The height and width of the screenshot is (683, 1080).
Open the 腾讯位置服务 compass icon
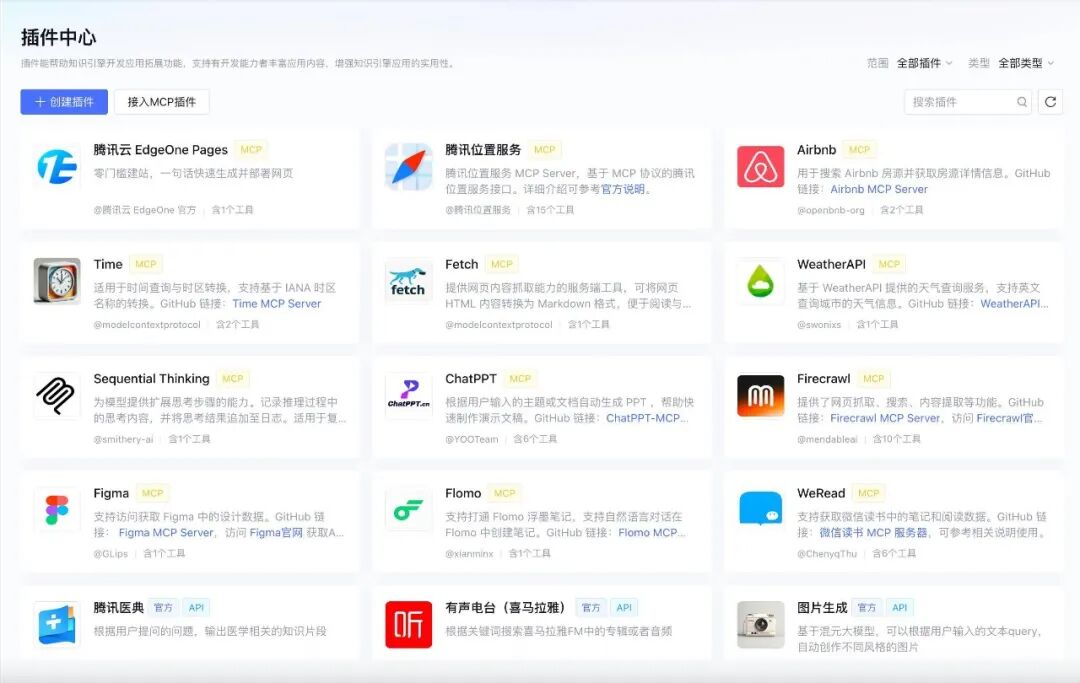pyautogui.click(x=408, y=167)
